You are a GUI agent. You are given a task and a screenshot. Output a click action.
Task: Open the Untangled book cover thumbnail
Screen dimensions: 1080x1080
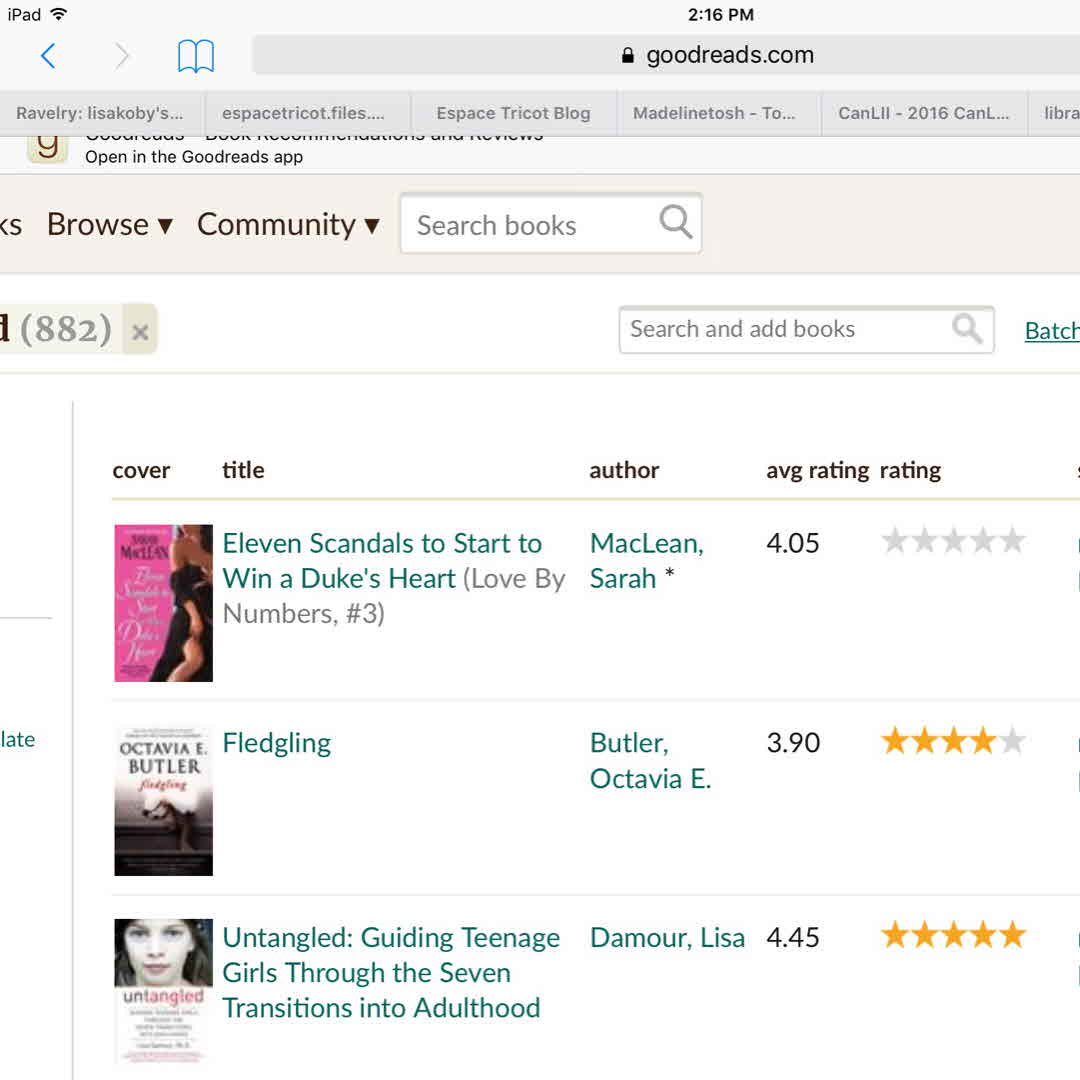pos(163,990)
